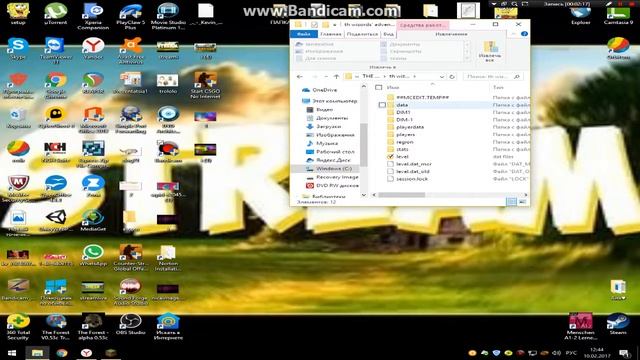Screen dimensions: 640x360
Task: Select OneDrive in the navigation pane
Action: click(324, 90)
